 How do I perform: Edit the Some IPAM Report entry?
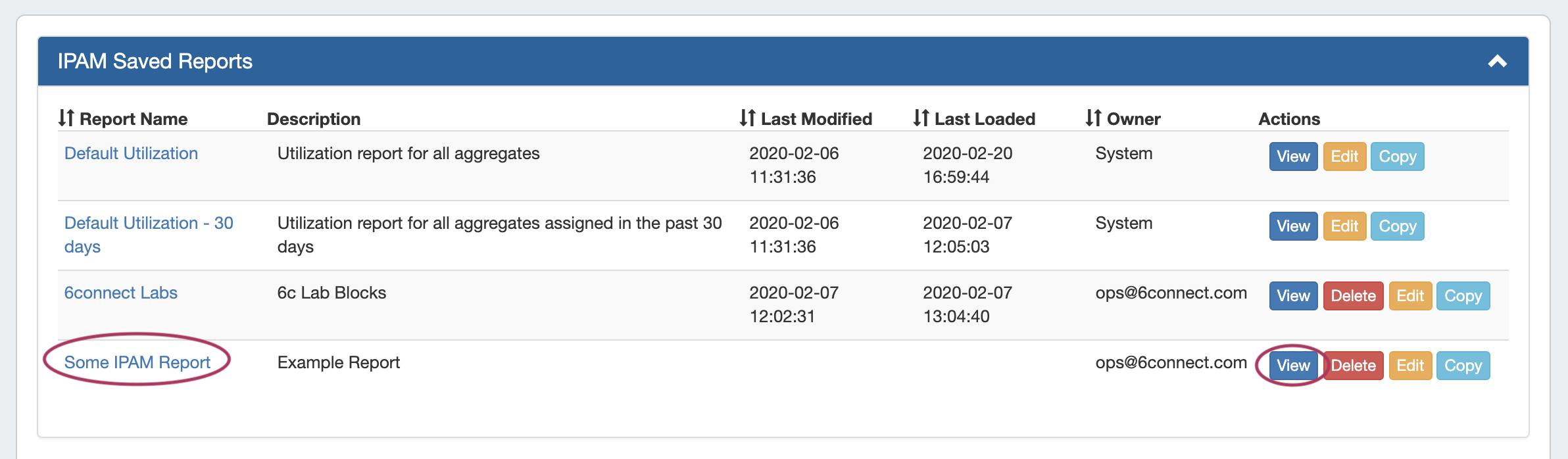tap(1410, 366)
